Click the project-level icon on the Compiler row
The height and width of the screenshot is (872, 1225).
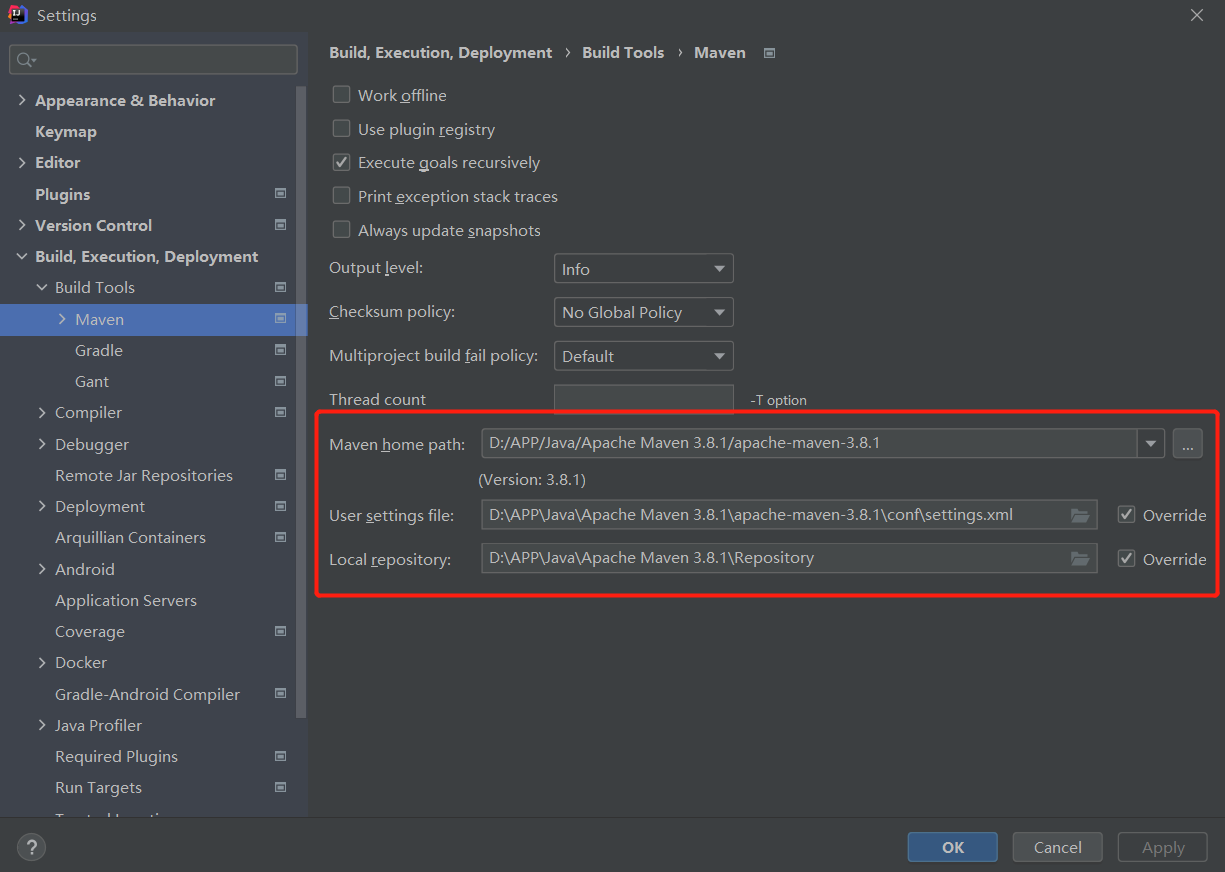(x=280, y=412)
